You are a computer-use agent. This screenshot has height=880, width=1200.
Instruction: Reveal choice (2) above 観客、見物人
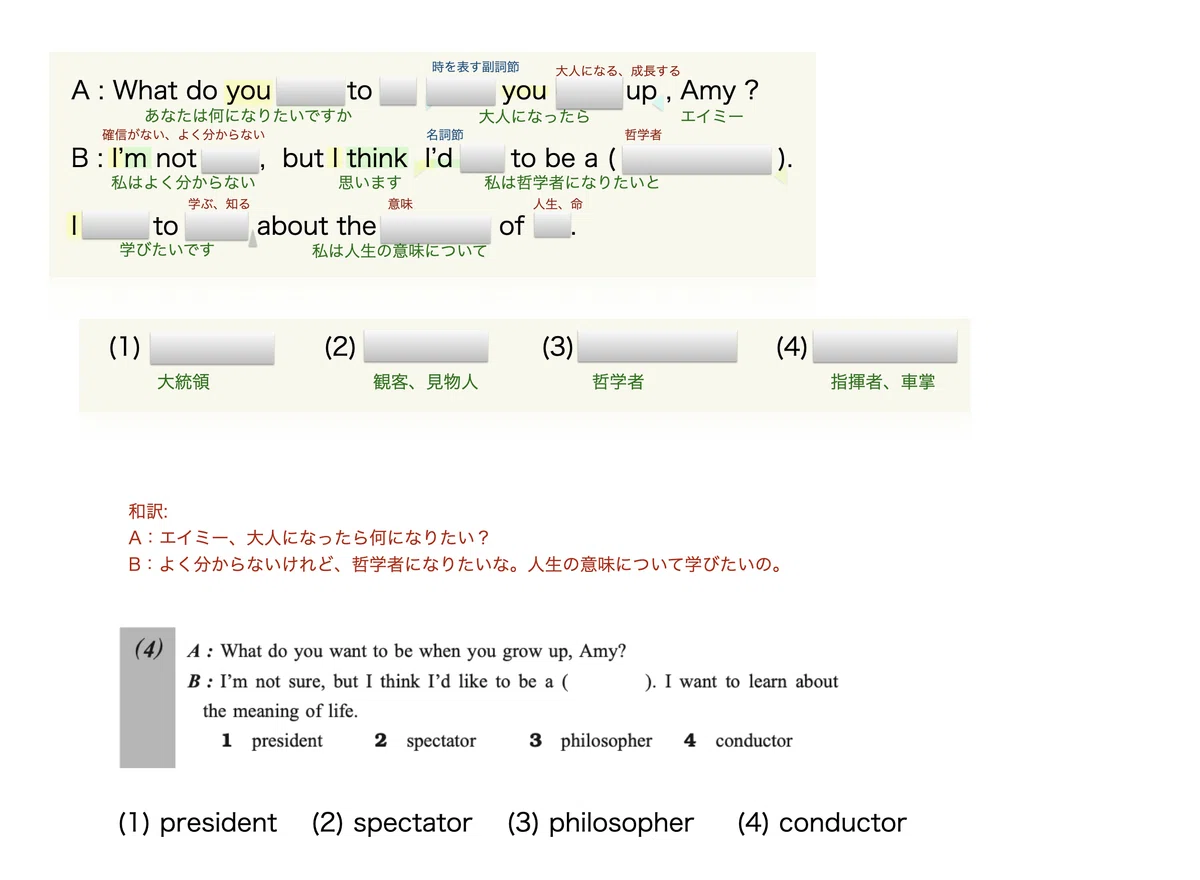(426, 348)
